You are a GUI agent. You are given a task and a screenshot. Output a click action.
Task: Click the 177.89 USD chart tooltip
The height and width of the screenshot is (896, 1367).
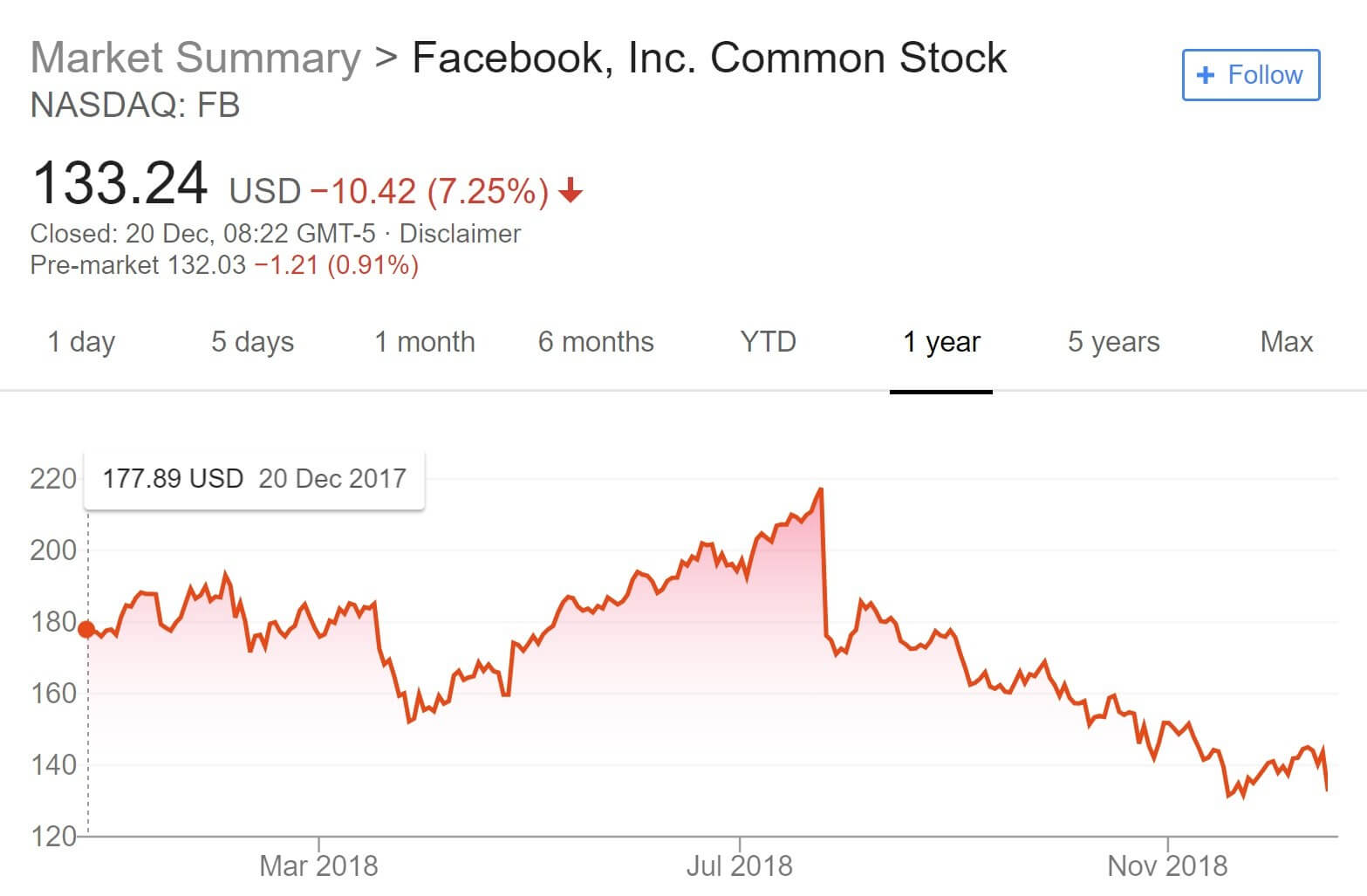254,479
